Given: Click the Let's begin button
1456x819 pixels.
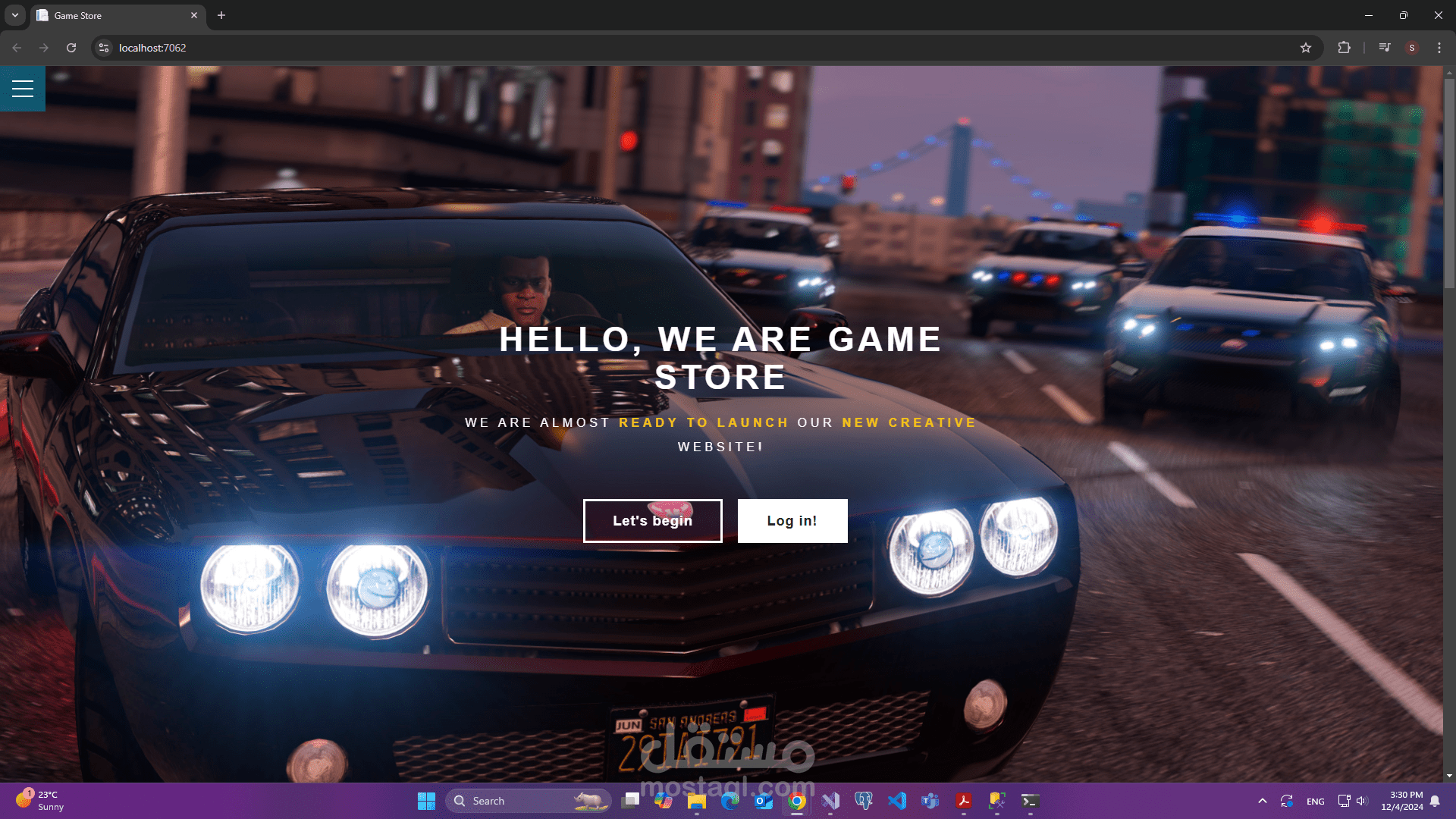Looking at the screenshot, I should pos(652,521).
